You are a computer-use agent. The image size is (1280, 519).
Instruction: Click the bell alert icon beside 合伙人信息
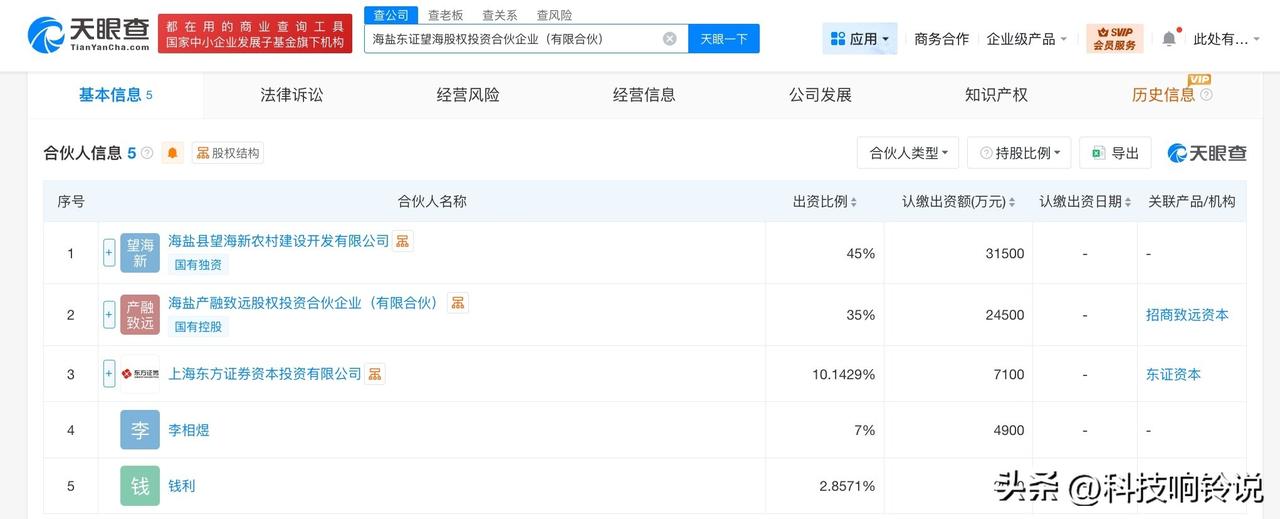coord(172,153)
